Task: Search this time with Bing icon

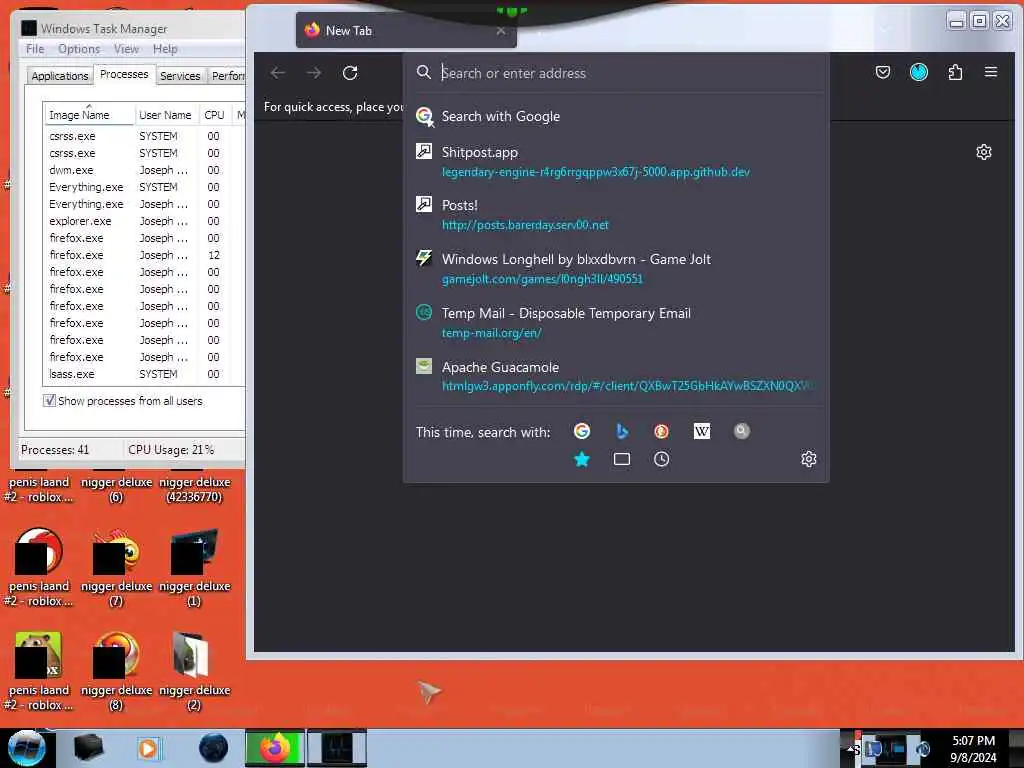Action: [x=622, y=431]
